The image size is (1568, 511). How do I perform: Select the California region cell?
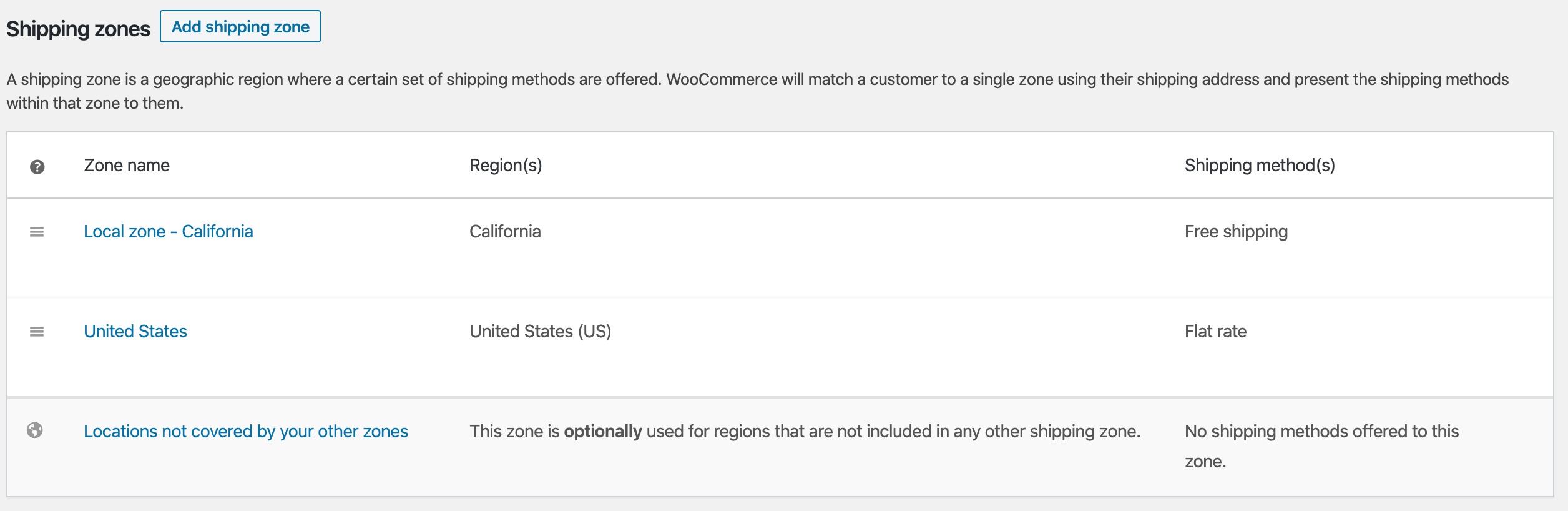505,232
